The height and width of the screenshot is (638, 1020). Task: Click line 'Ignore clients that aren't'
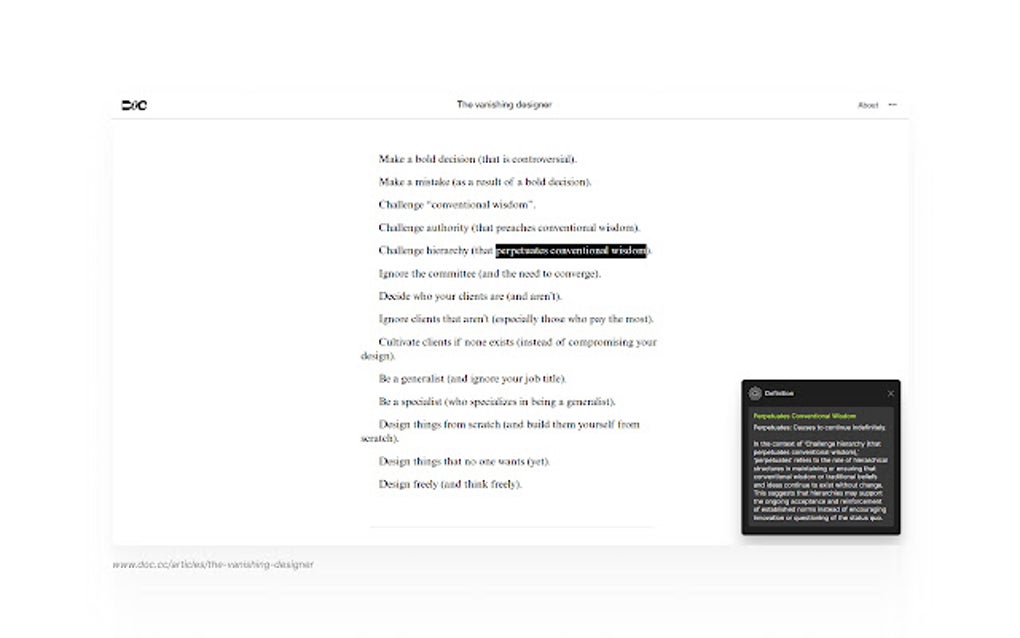[x=516, y=319]
